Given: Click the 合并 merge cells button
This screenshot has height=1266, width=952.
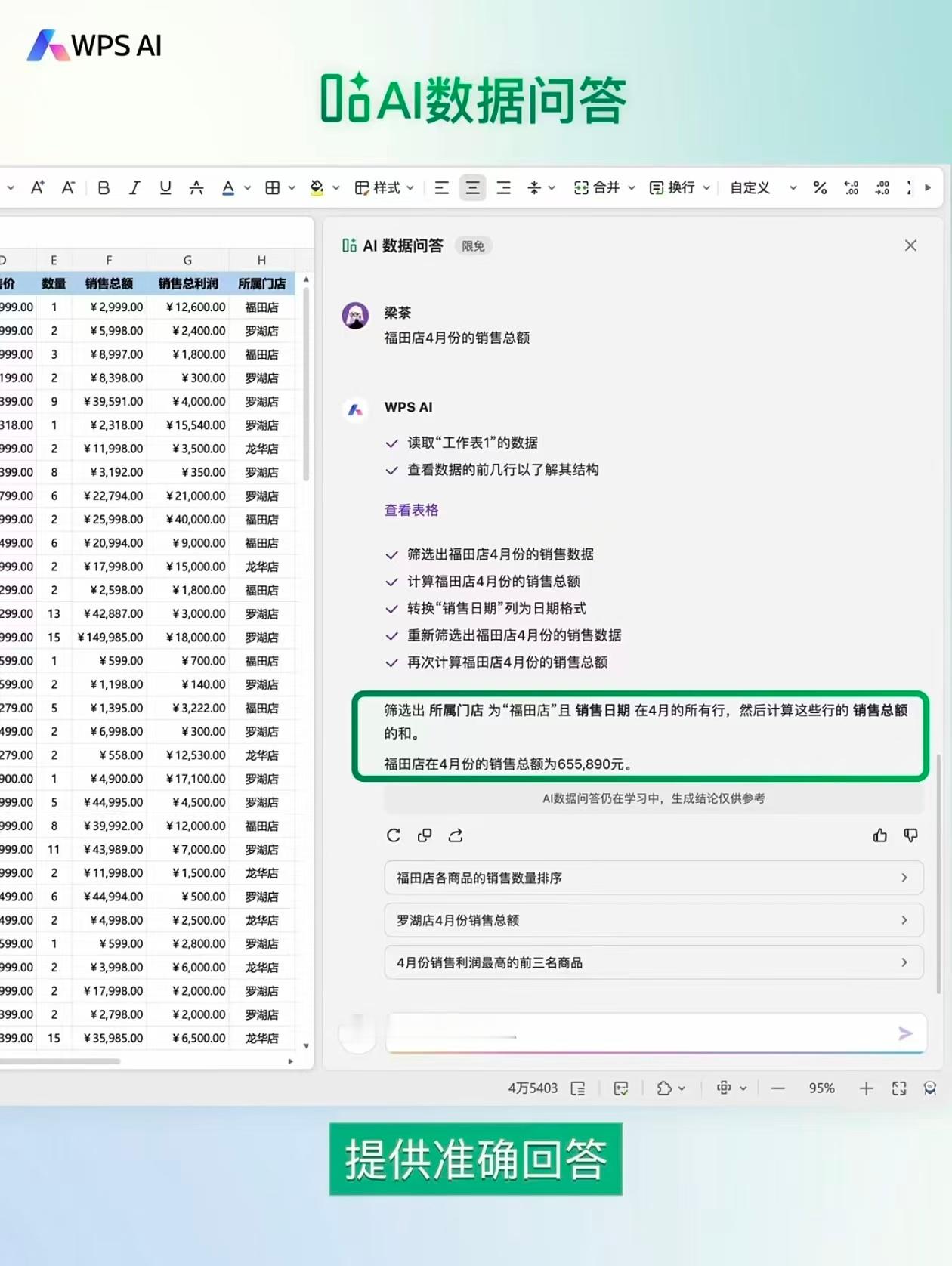Looking at the screenshot, I should [x=597, y=187].
